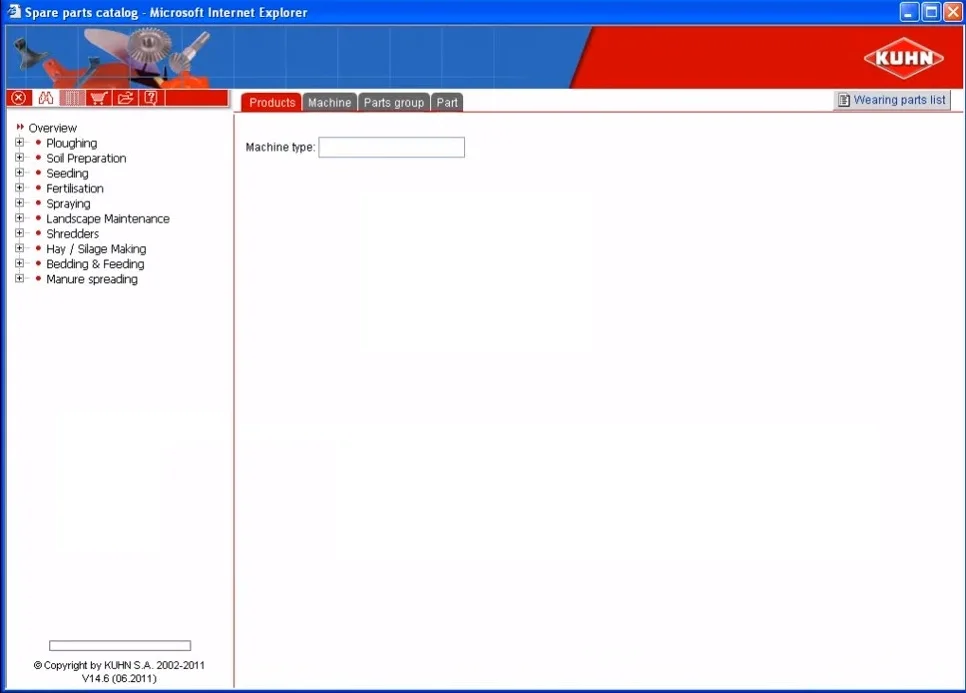Expand the Shredders tree node
Image resolution: width=966 pixels, height=693 pixels.
click(x=20, y=233)
